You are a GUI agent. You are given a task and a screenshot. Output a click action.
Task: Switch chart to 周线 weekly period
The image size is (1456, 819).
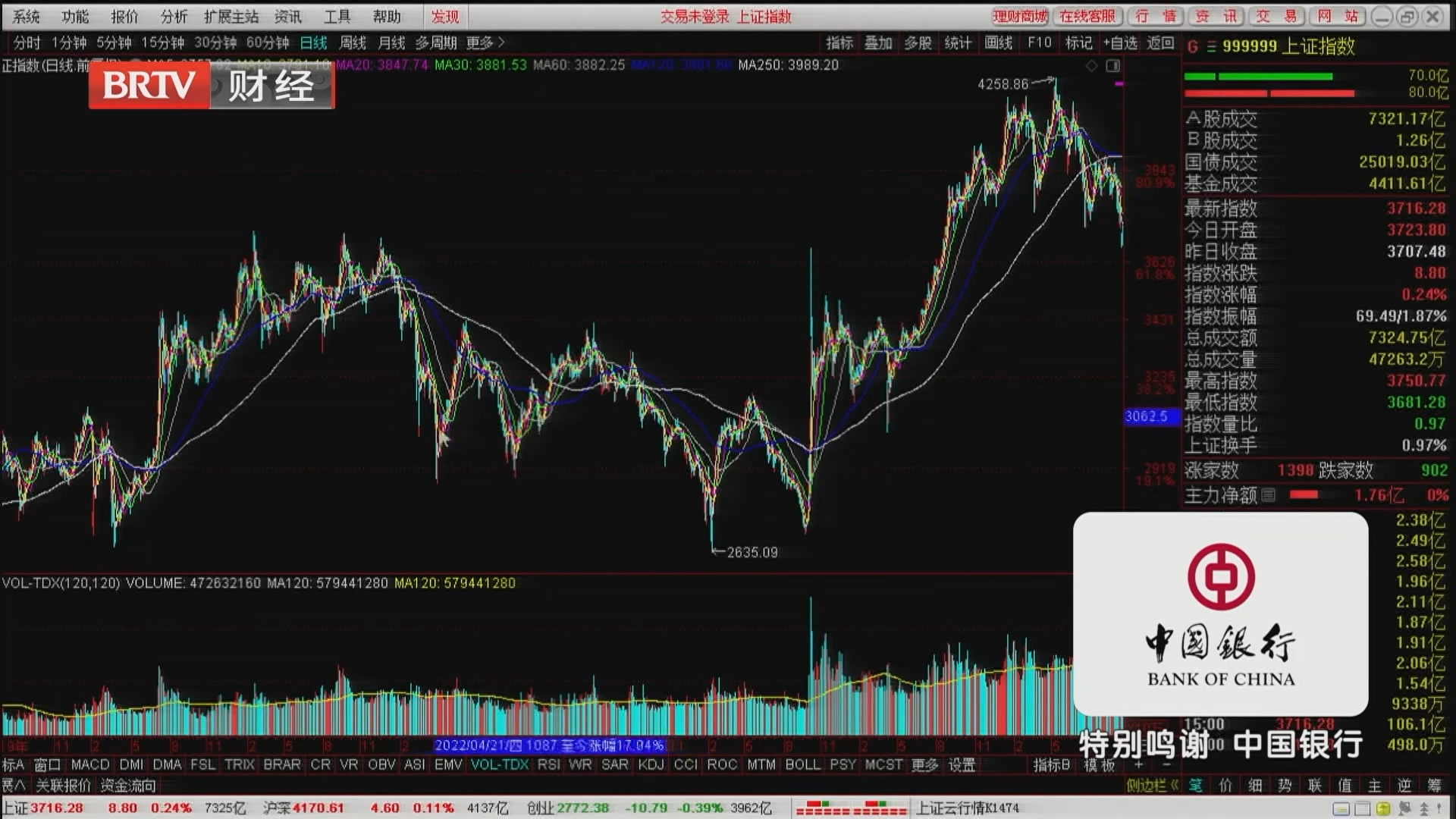point(353,43)
